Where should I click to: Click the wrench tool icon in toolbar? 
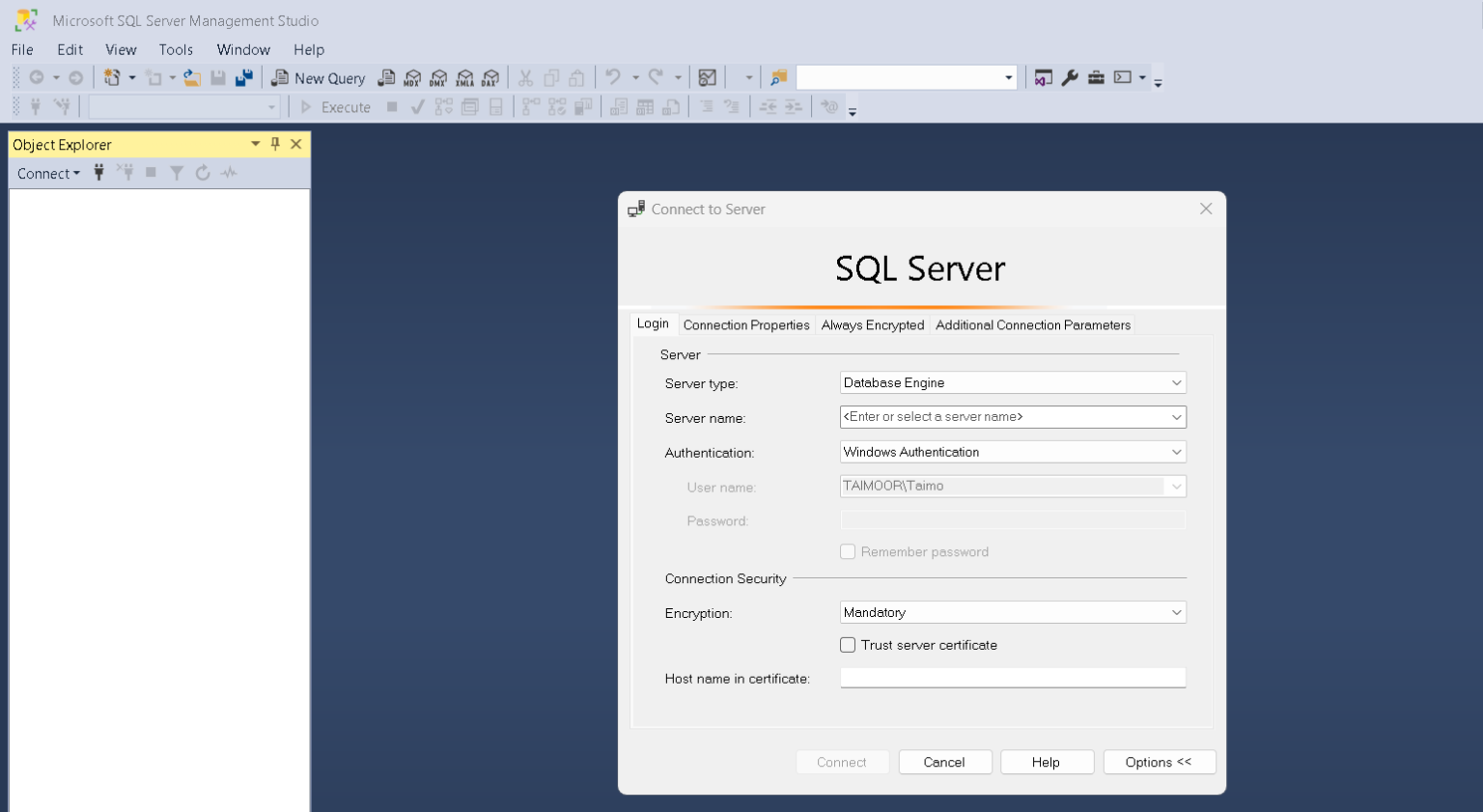click(x=1070, y=78)
